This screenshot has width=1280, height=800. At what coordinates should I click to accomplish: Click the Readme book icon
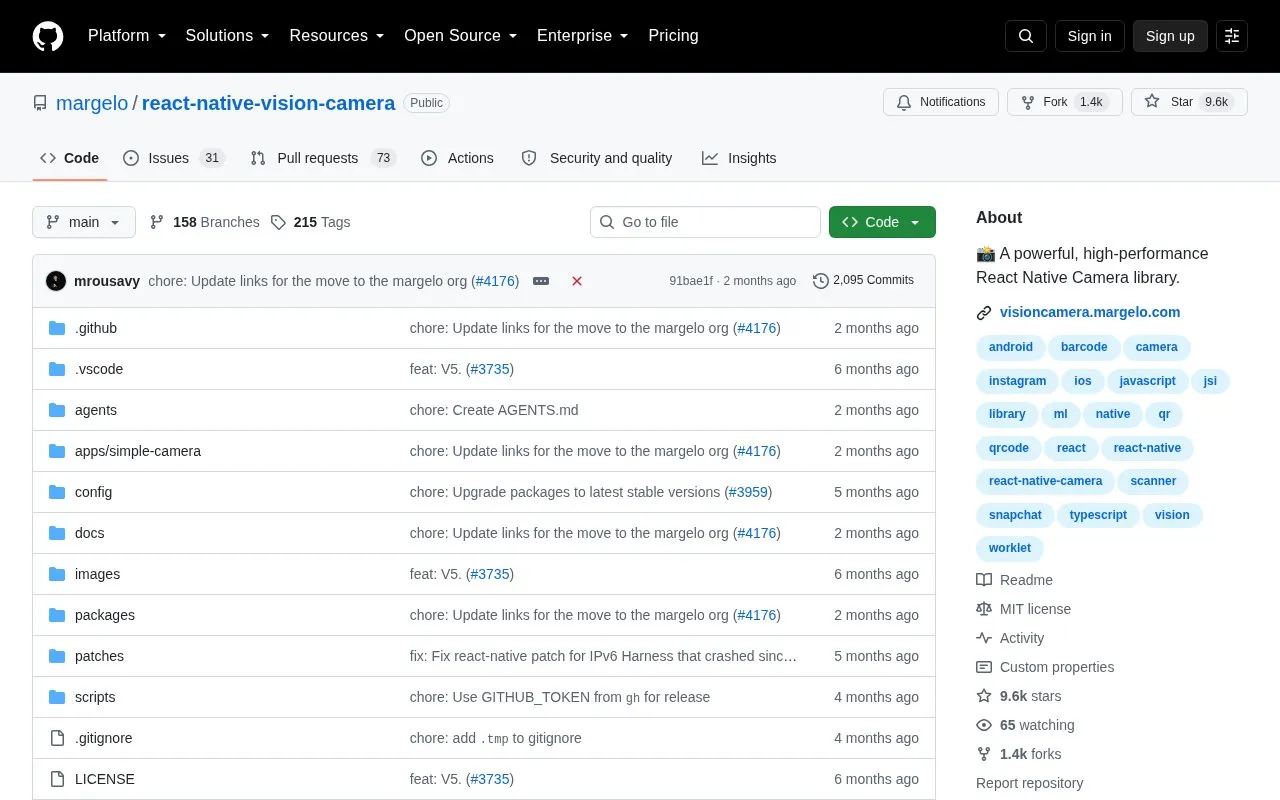click(984, 580)
